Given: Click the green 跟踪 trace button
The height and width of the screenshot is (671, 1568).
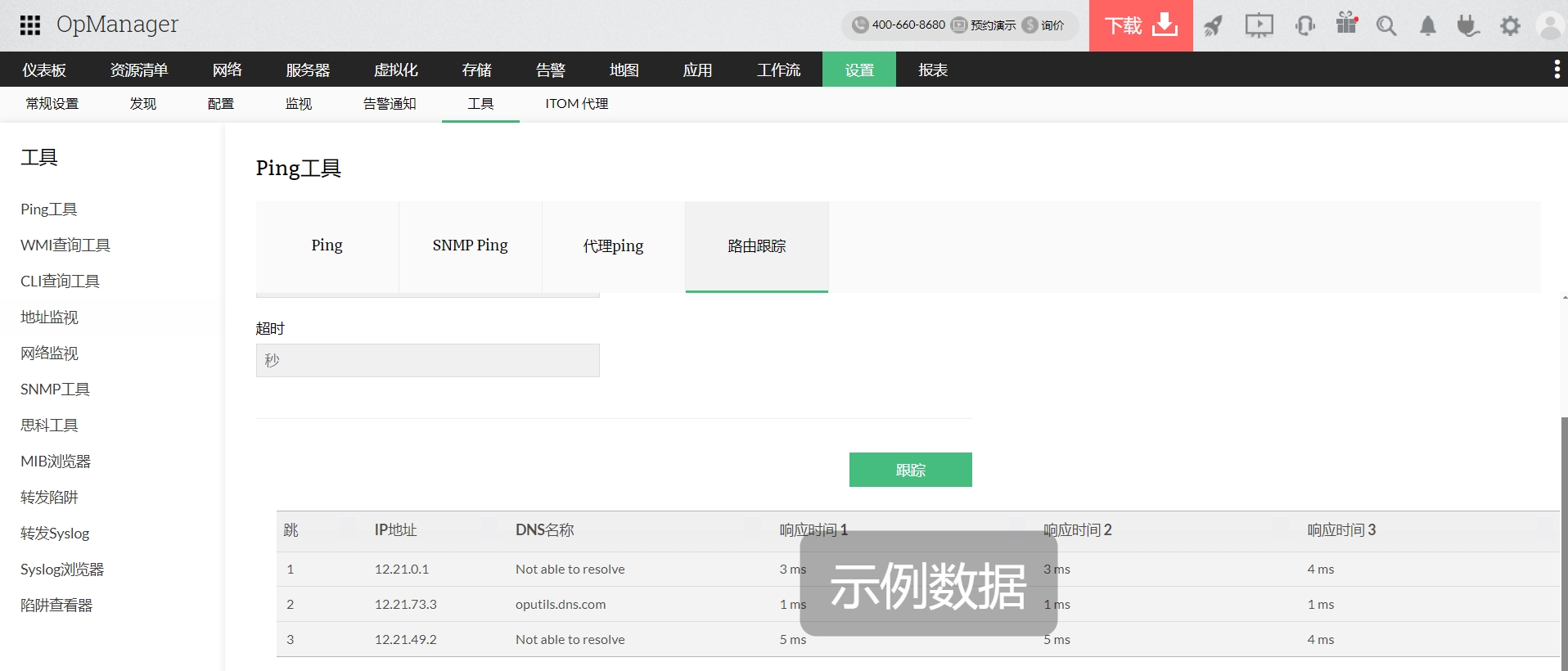Looking at the screenshot, I should (910, 470).
